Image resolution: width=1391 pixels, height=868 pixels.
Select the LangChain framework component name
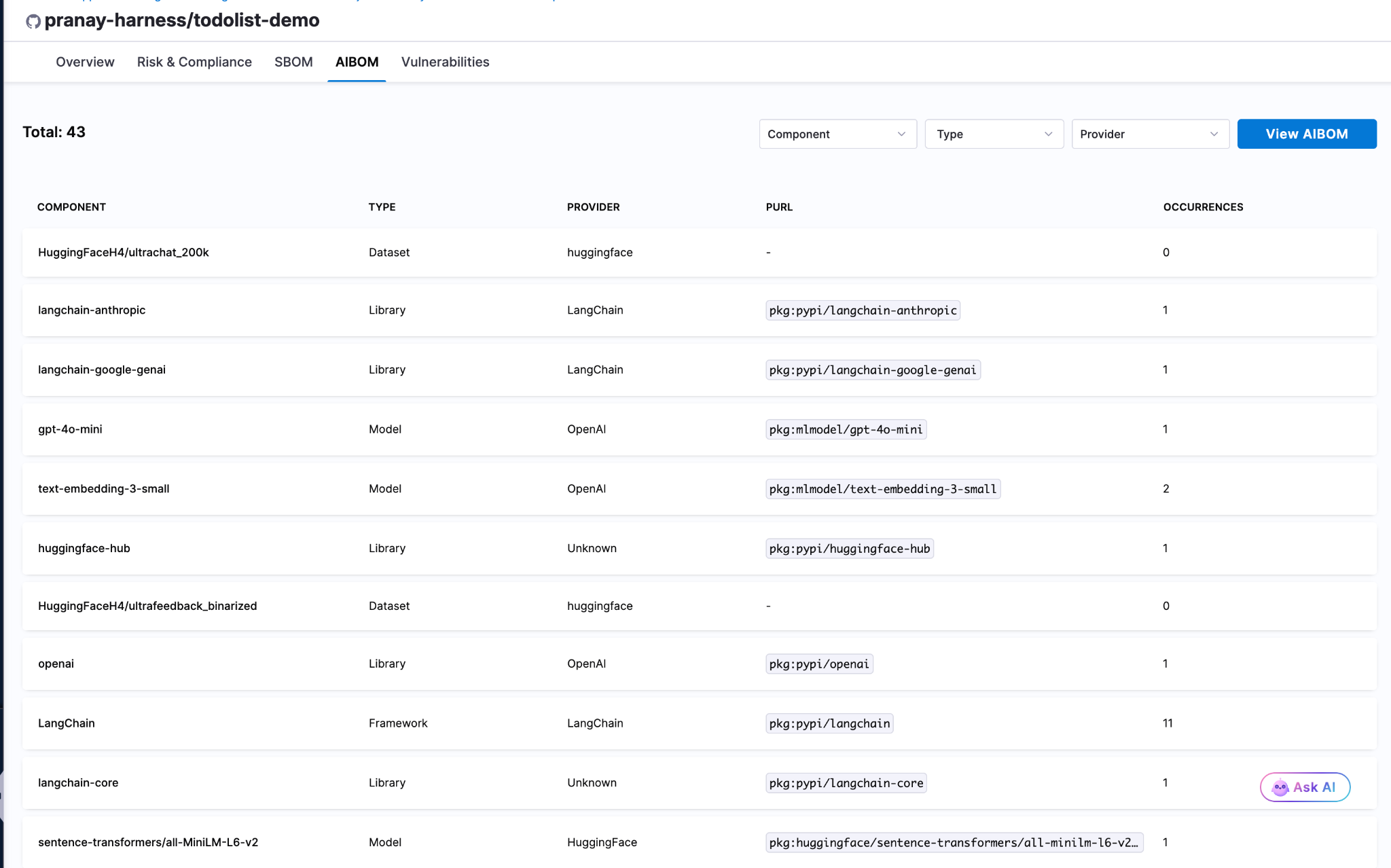(x=67, y=723)
